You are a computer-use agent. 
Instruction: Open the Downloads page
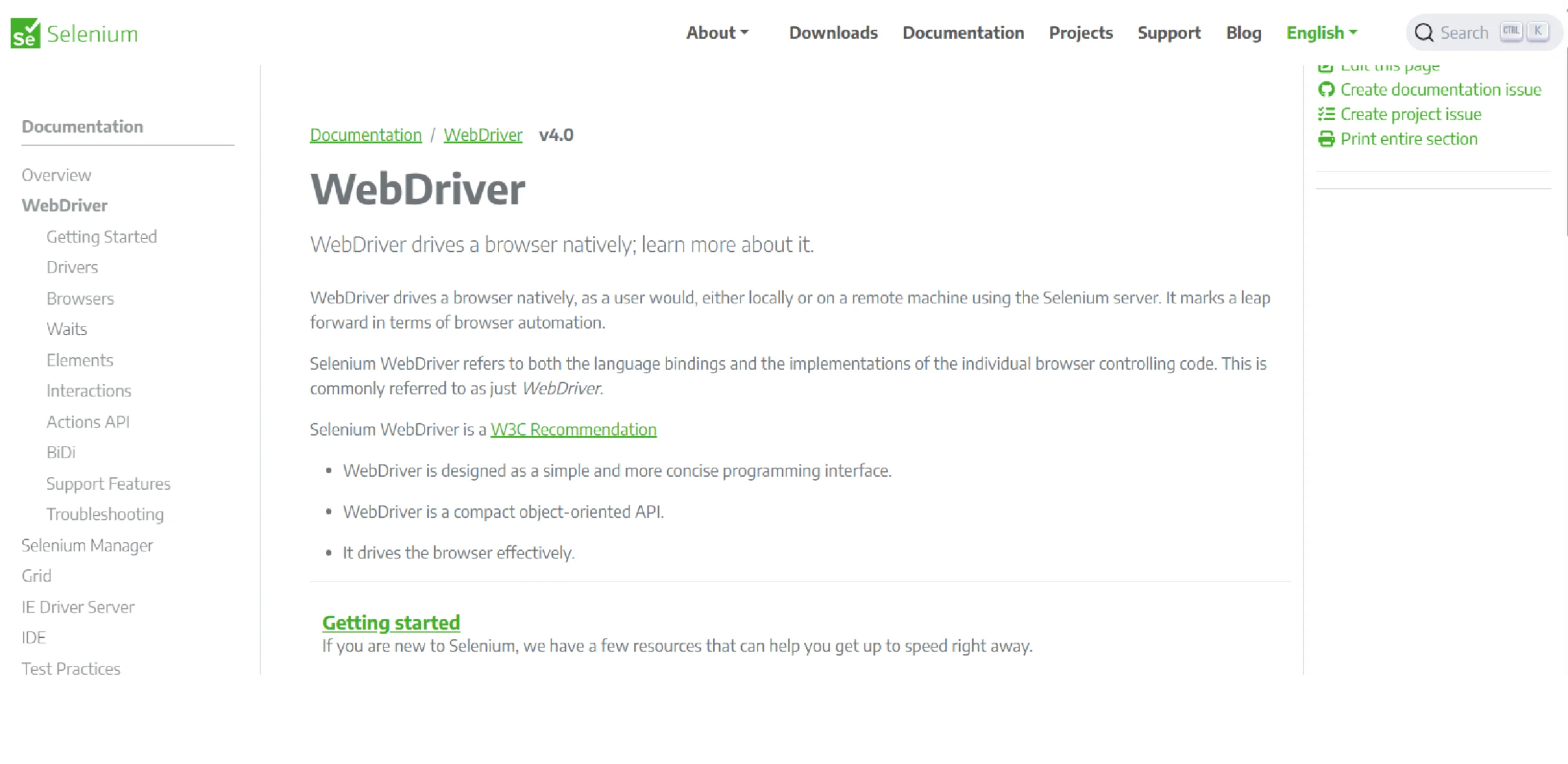(833, 32)
